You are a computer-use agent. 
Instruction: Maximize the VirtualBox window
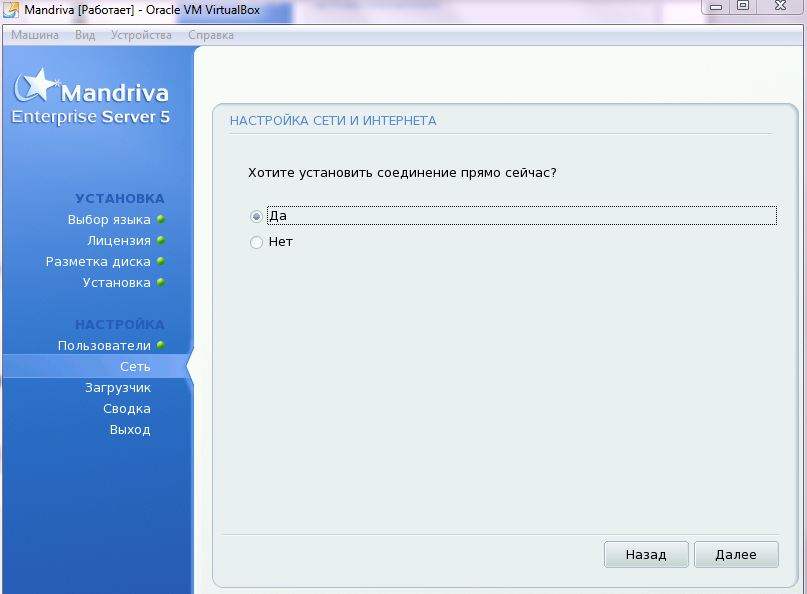coord(743,6)
